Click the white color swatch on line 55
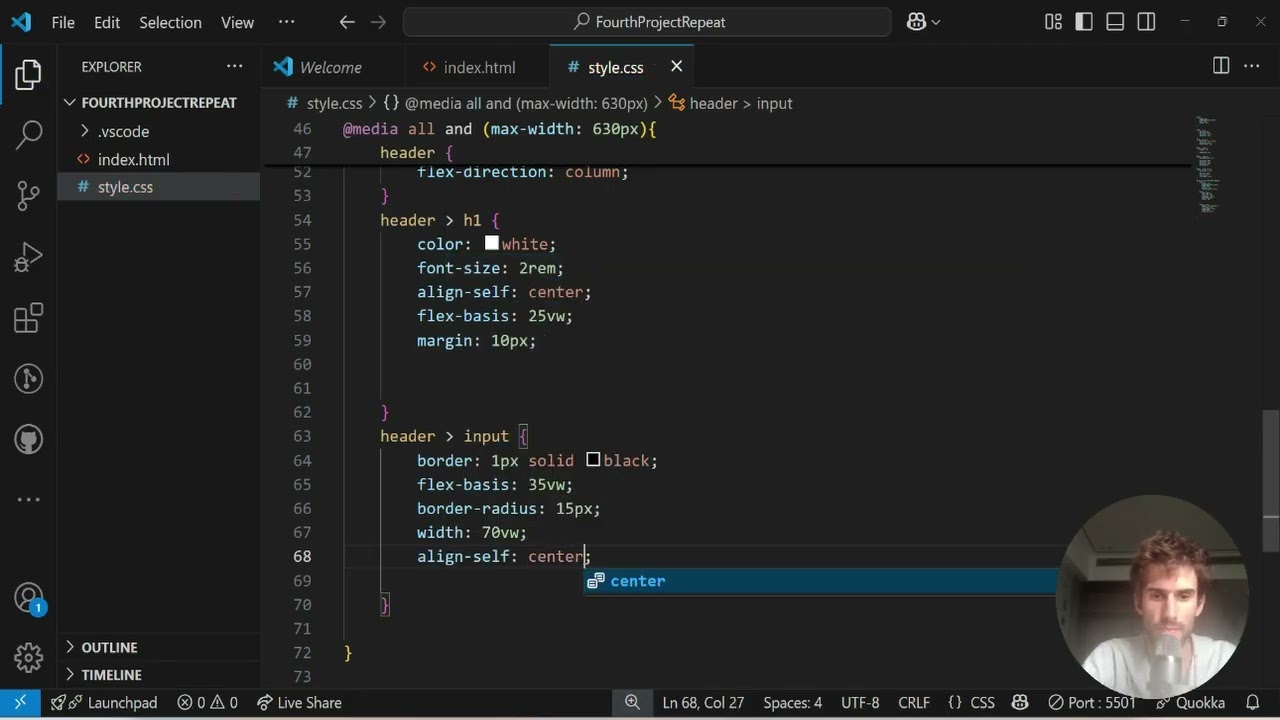 (492, 243)
